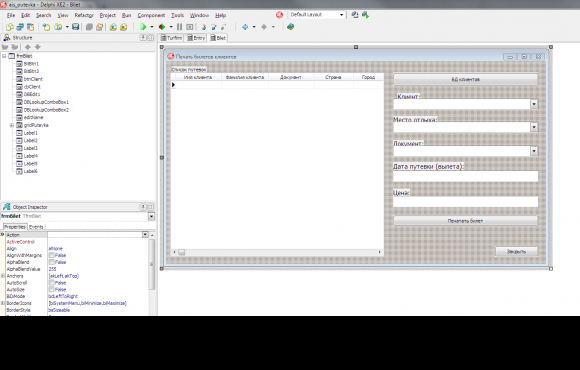Click the Цена input field

point(465,202)
